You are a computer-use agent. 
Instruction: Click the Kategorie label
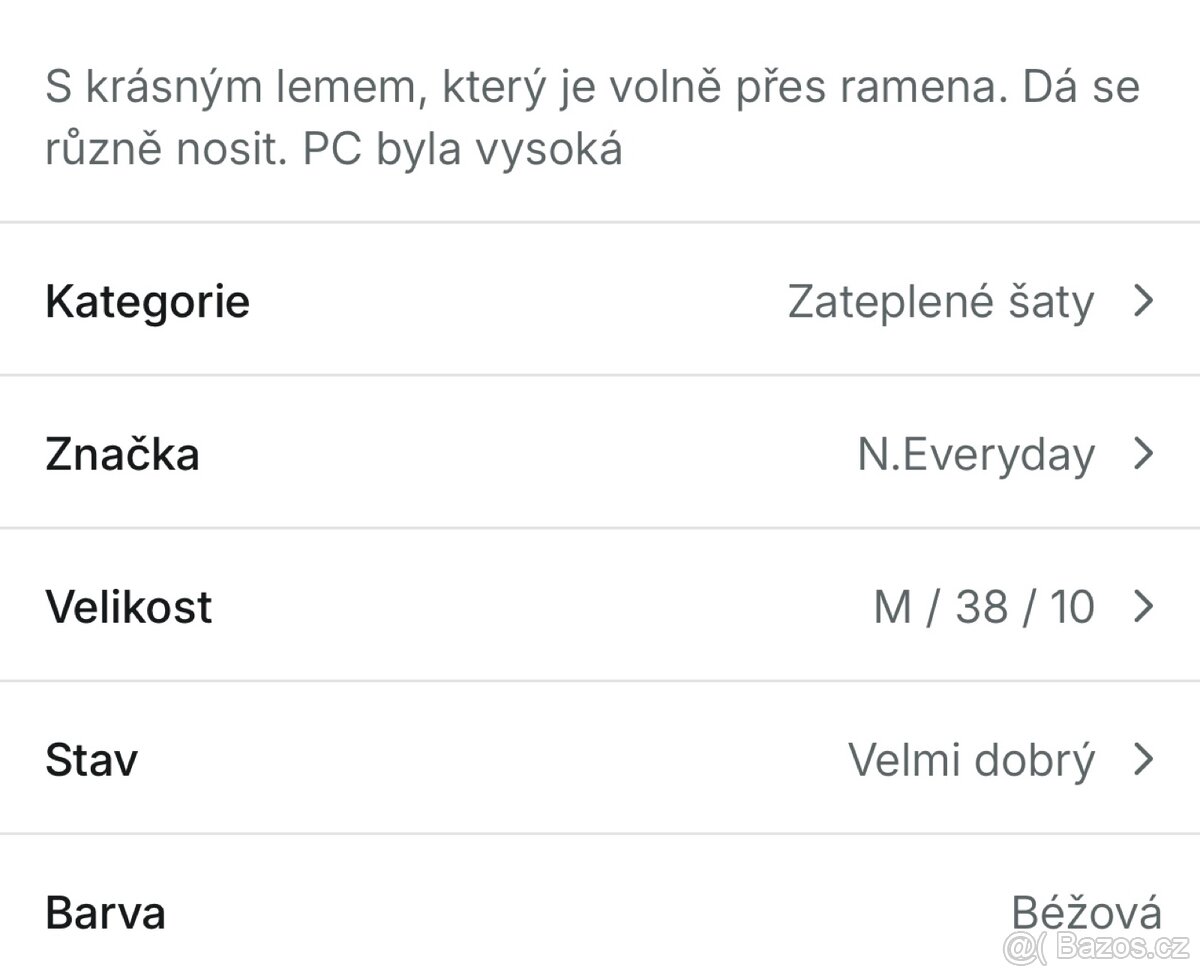click(147, 301)
